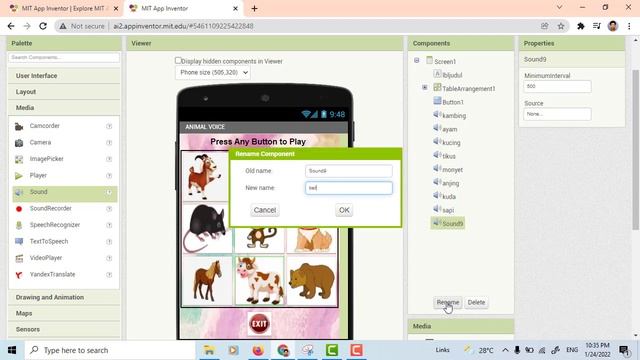Image resolution: width=640 pixels, height=360 pixels.
Task: Click the goat image button in viewer
Action: click(x=205, y=176)
